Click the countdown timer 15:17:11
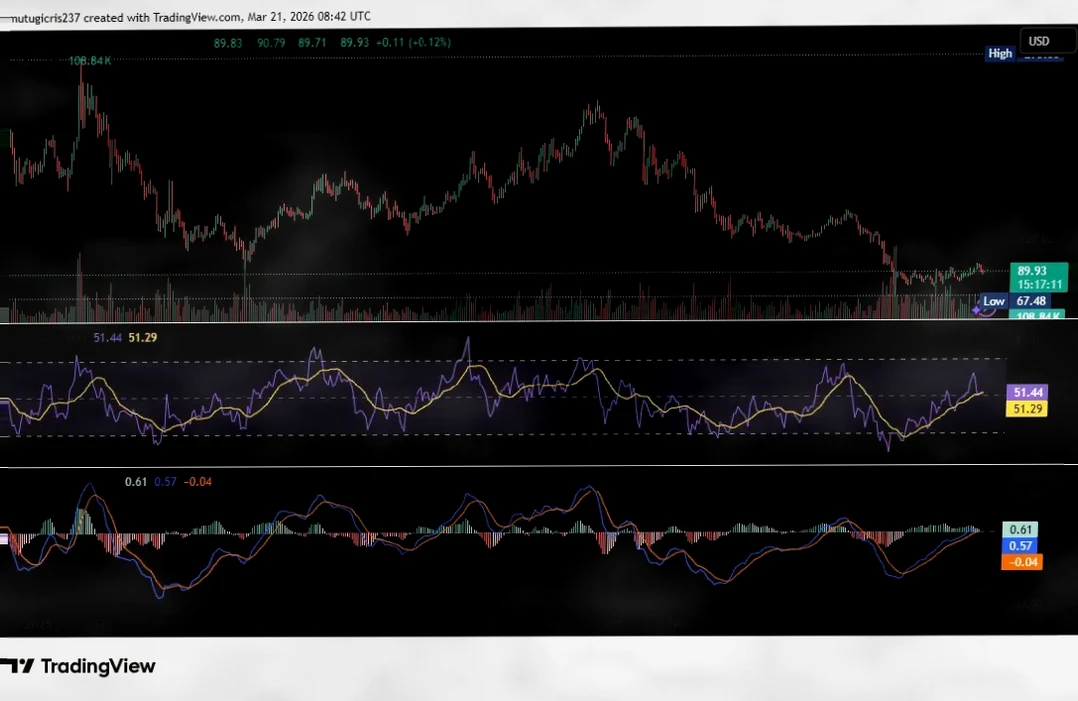1078x701 pixels. pos(1036,285)
